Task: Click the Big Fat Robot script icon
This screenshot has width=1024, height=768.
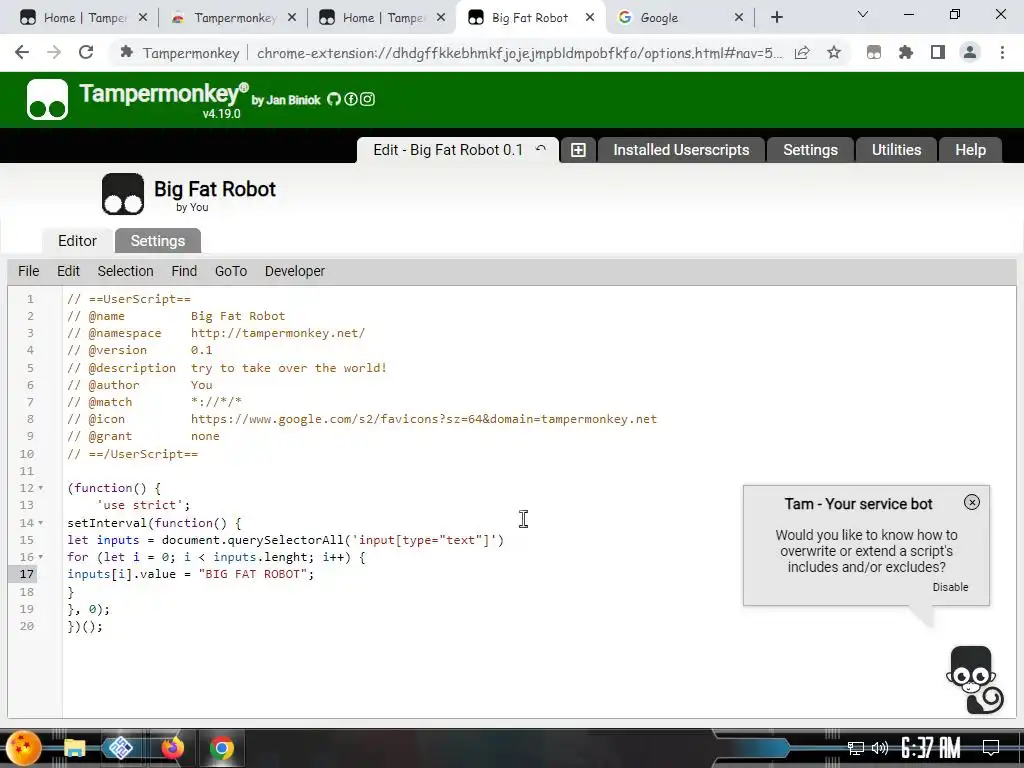Action: coord(123,194)
